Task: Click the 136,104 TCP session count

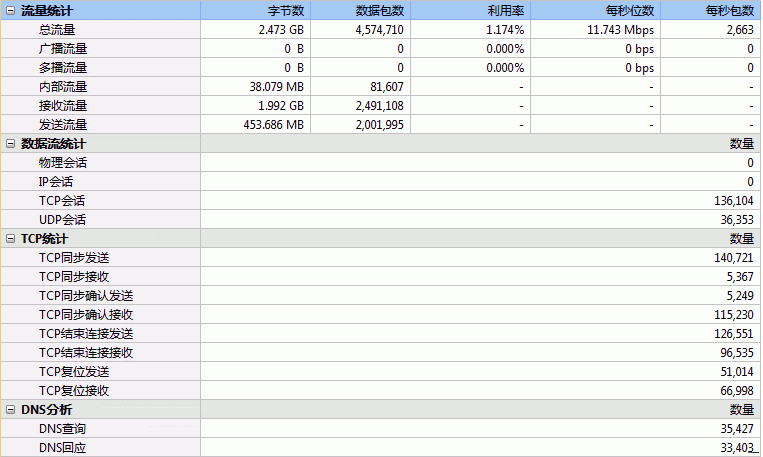Action: 733,201
